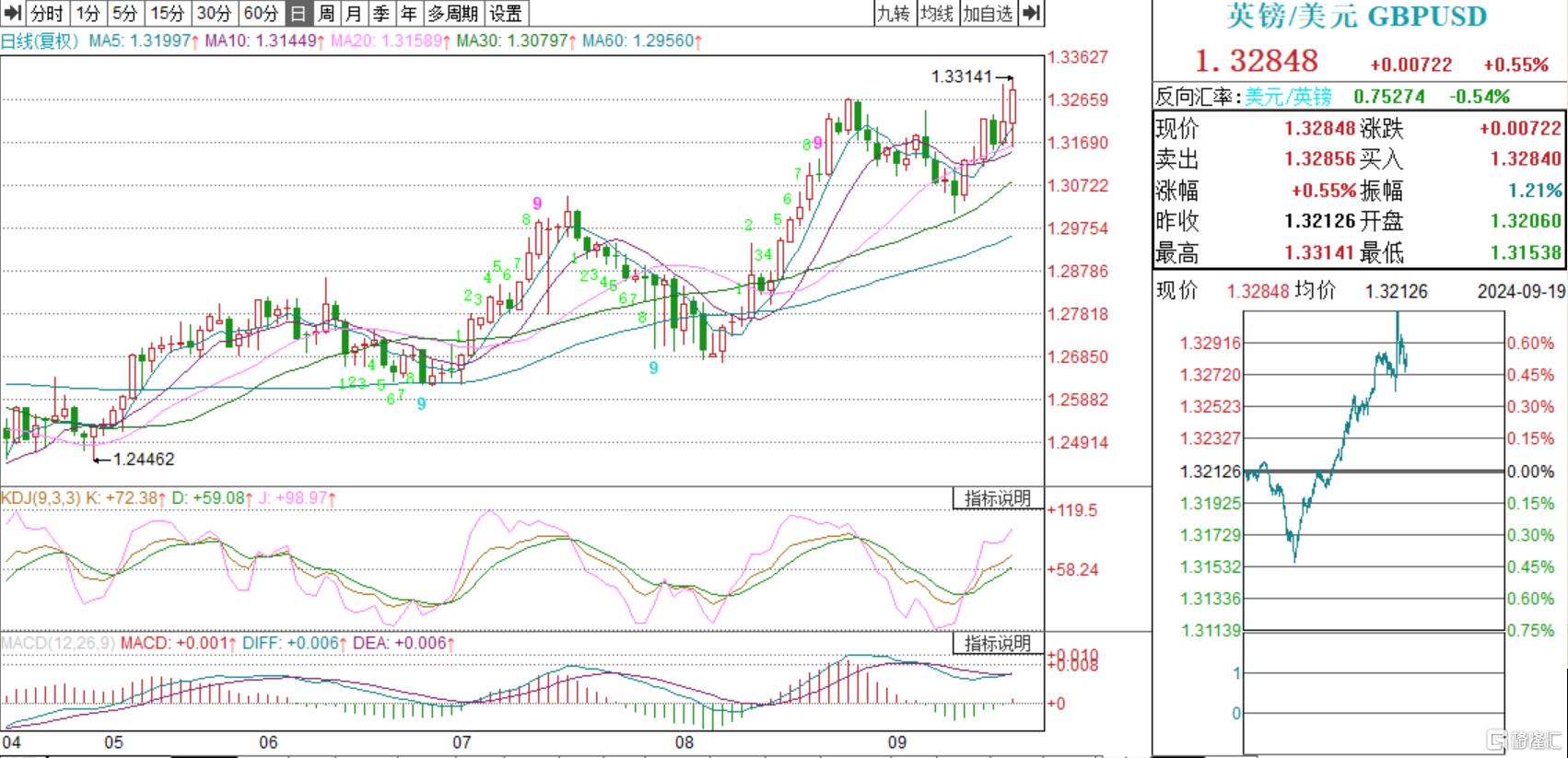
Task: Switch to 季 quarterly chart
Action: [381, 13]
